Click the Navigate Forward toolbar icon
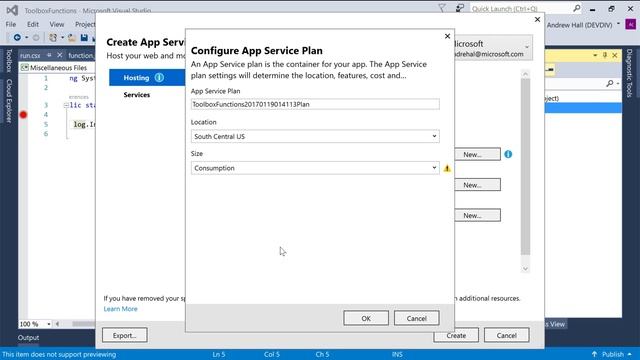Viewport: 640px width, 360px height. (36, 38)
